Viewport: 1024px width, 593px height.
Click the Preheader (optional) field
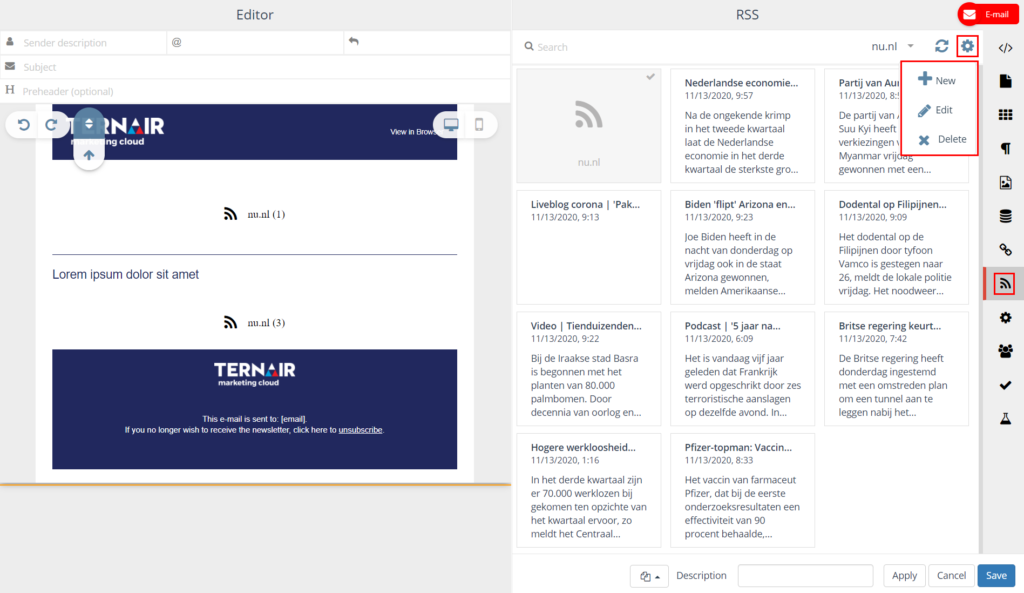pyautogui.click(x=255, y=91)
